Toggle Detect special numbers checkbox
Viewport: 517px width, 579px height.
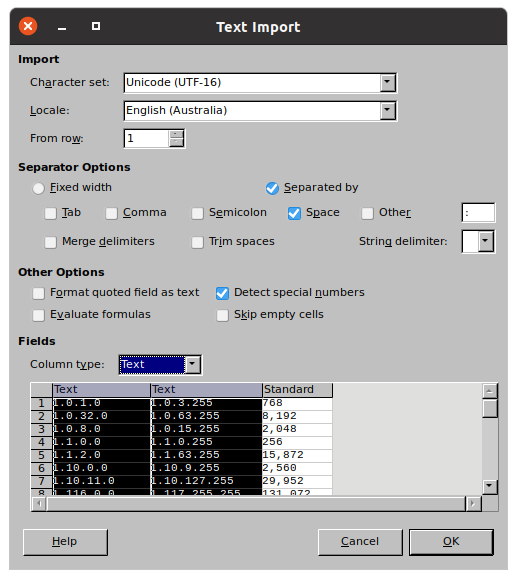point(222,293)
